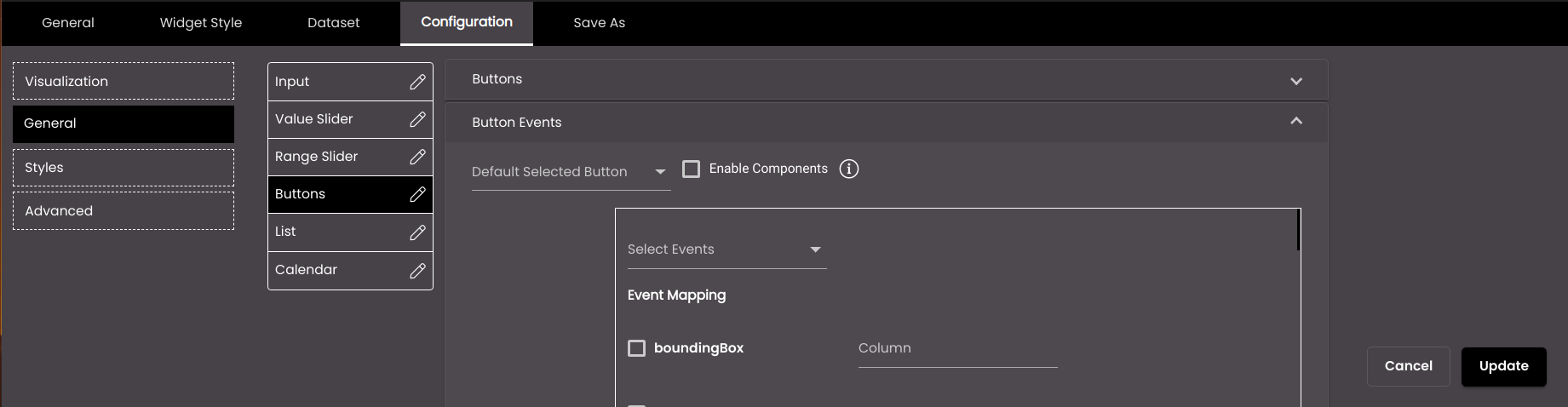Choose the Calendar component row
This screenshot has height=407, width=1568.
pyautogui.click(x=350, y=270)
